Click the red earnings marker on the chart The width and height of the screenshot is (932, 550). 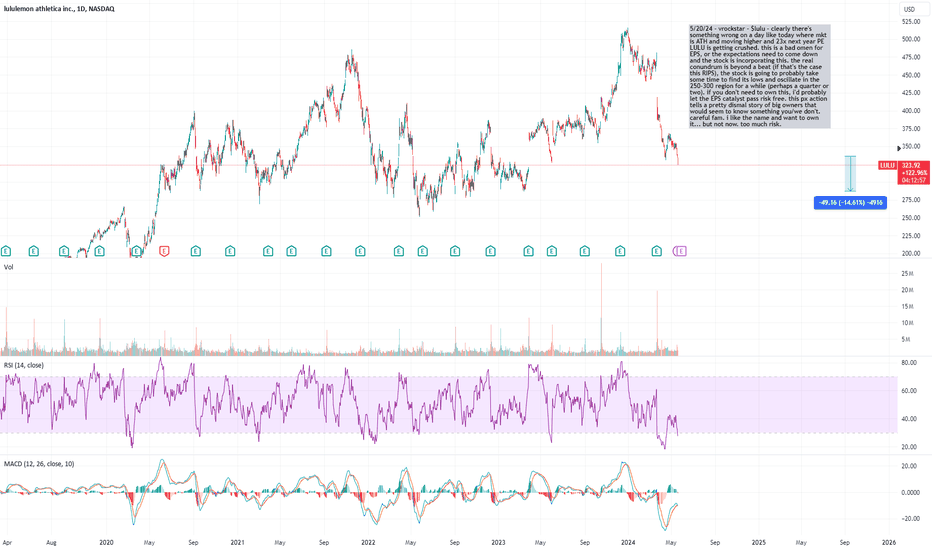[x=165, y=252]
